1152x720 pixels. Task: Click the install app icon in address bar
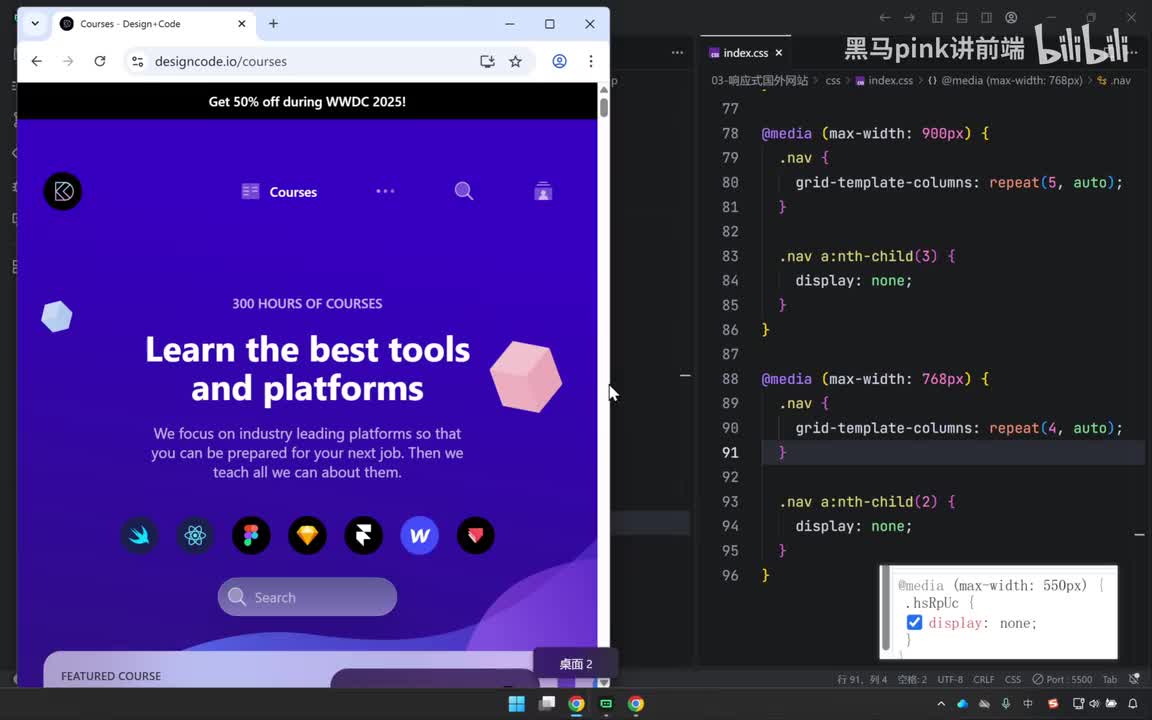[x=487, y=61]
